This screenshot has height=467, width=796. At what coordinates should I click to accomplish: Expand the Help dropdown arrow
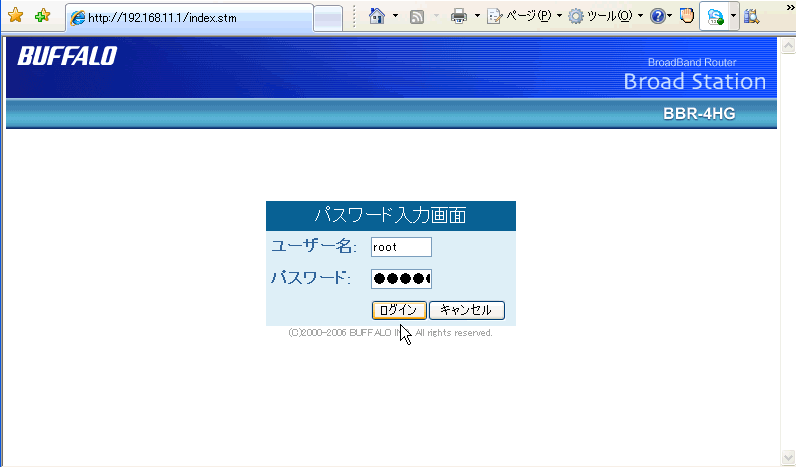tap(670, 16)
